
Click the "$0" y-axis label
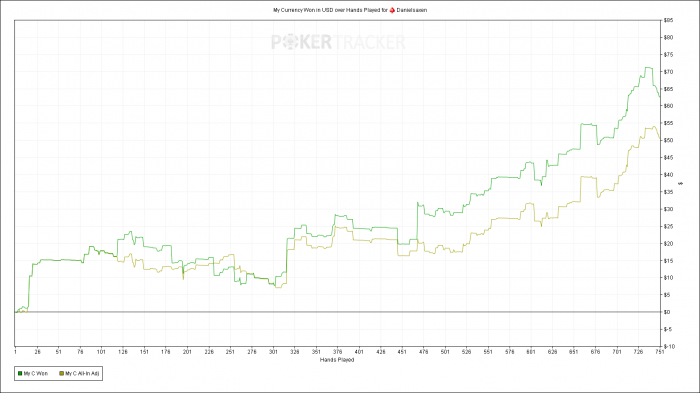point(667,312)
